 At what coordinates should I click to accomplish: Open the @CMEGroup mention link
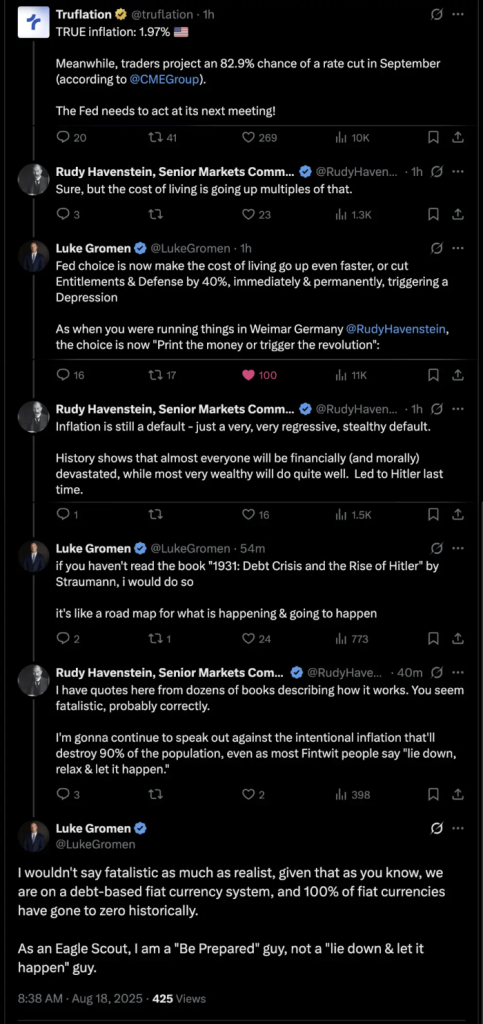(x=163, y=80)
